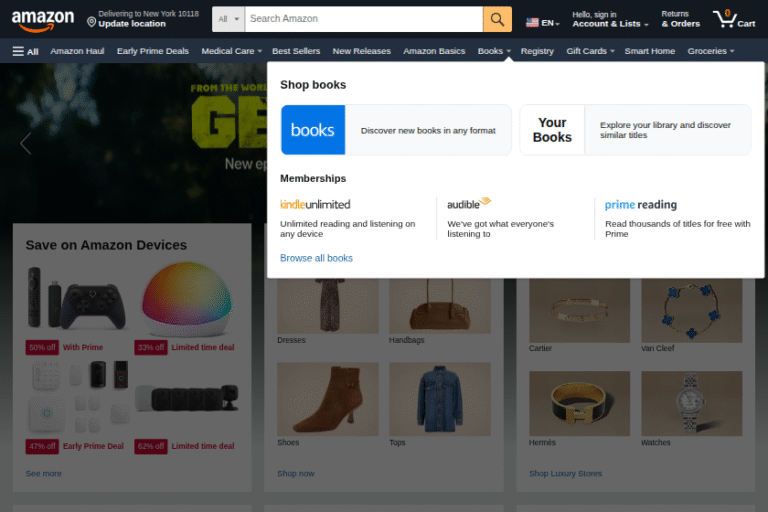768x512 pixels.
Task: Click the Prime Reading logo
Action: coord(640,204)
